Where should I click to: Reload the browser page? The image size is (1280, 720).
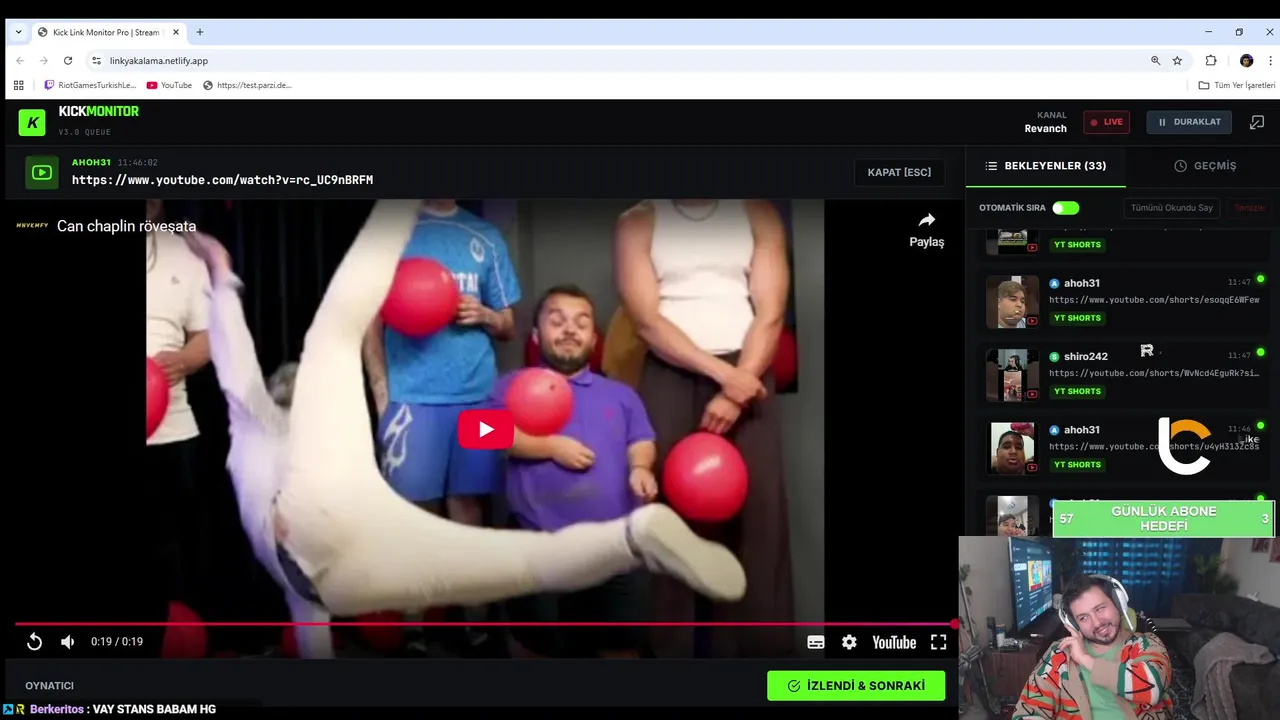pyautogui.click(x=68, y=61)
